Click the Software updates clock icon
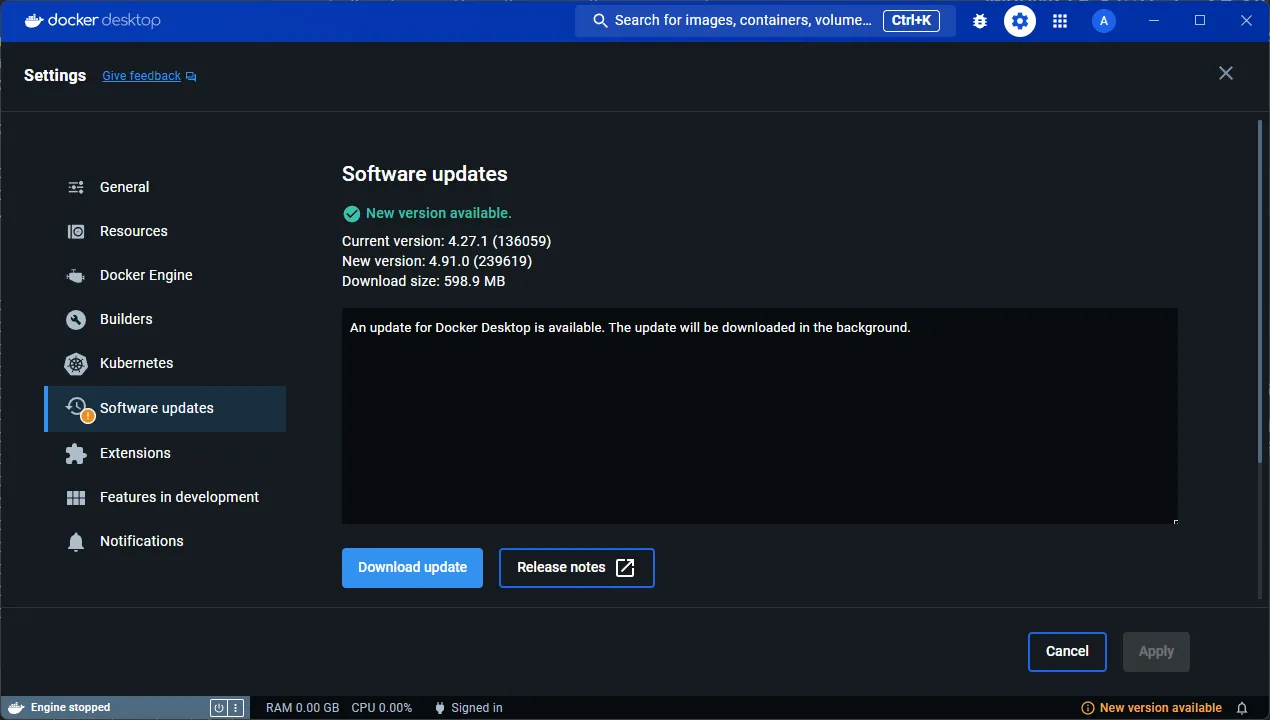This screenshot has height=720, width=1270. [x=77, y=407]
